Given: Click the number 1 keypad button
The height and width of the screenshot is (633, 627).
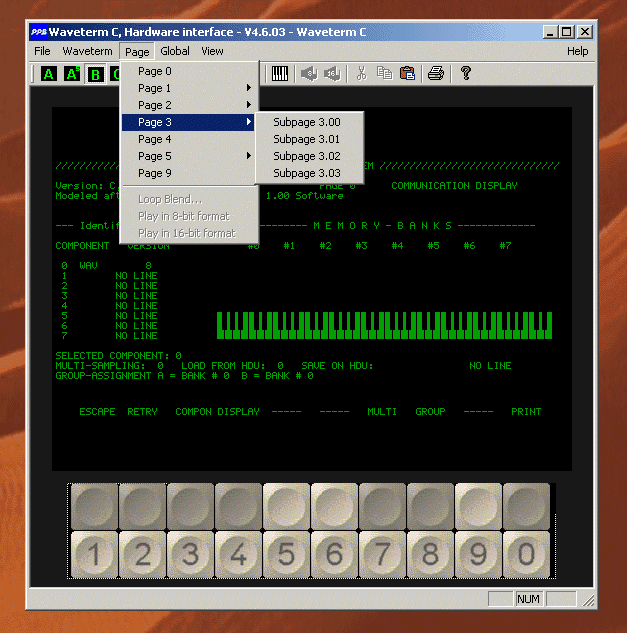Looking at the screenshot, I should point(94,554).
